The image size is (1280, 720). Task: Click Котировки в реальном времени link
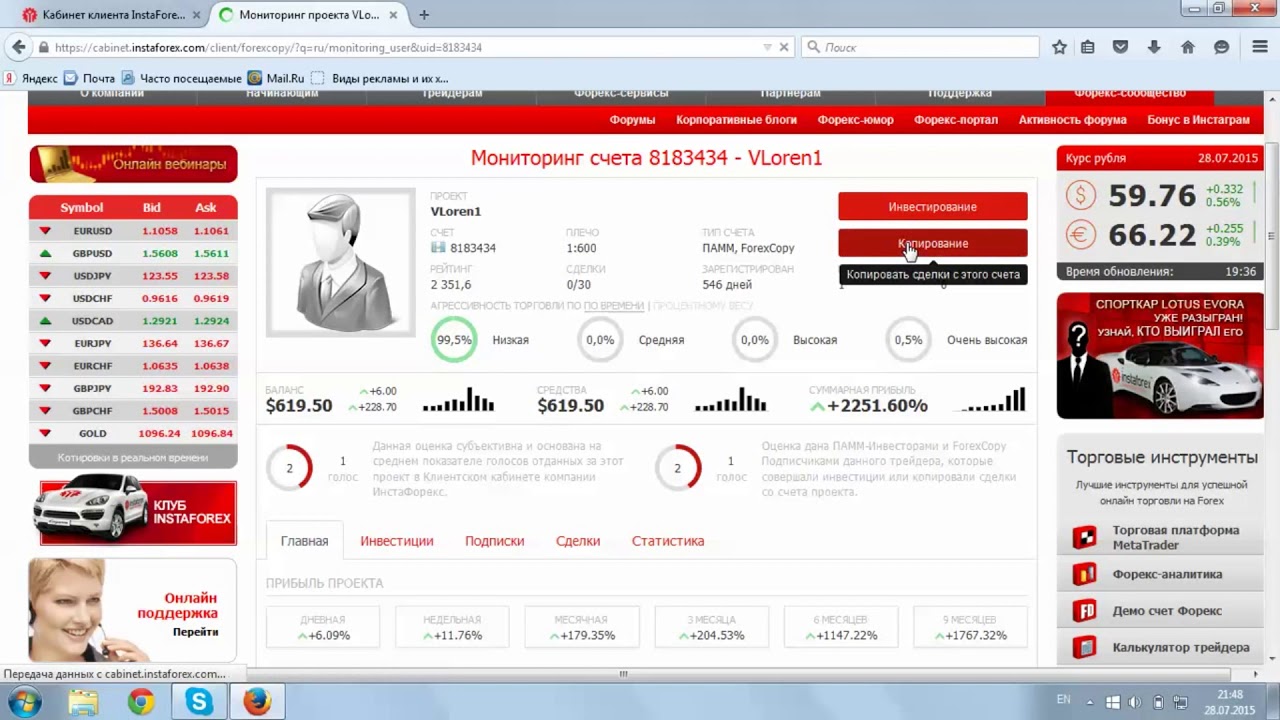(133, 457)
